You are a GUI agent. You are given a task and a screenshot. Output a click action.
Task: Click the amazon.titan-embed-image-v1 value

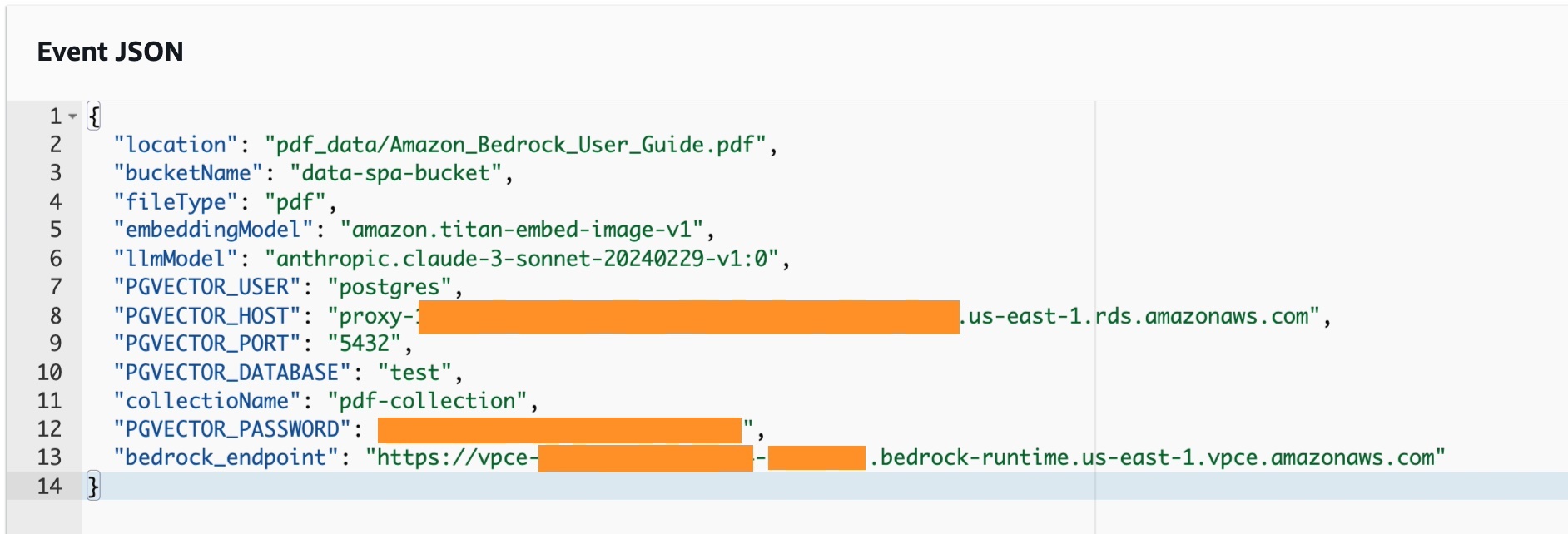pyautogui.click(x=522, y=230)
